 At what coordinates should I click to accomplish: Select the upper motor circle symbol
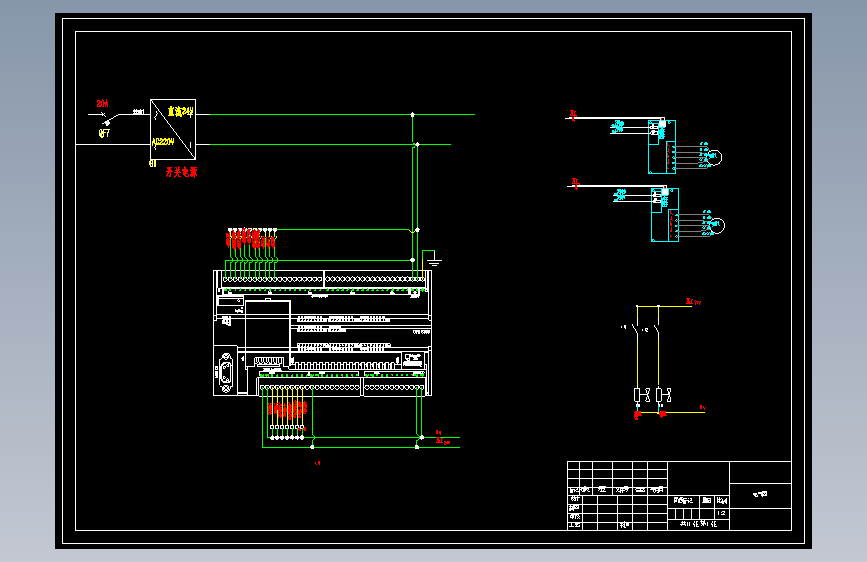715,158
